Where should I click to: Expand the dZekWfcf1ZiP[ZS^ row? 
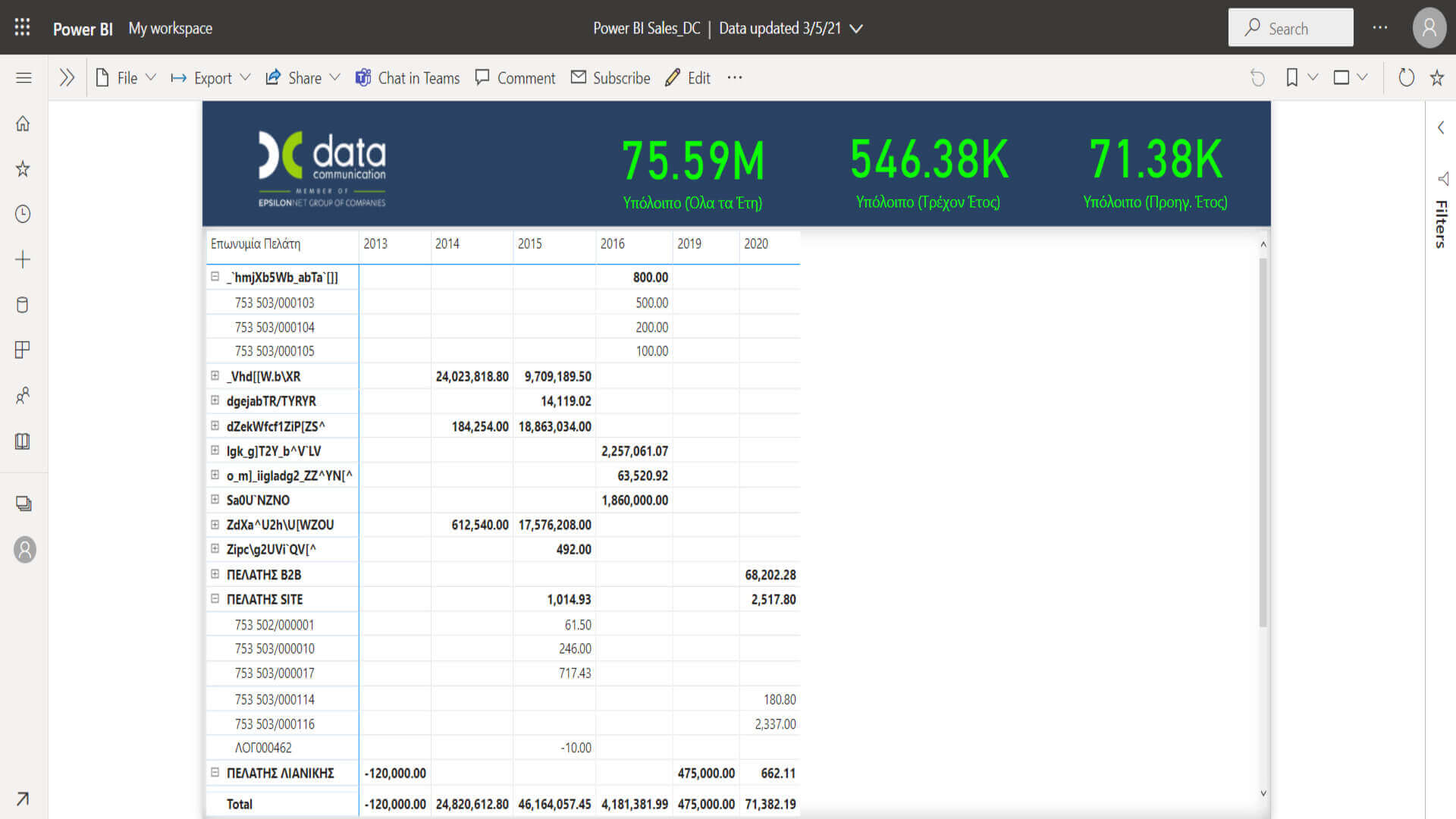tap(215, 425)
